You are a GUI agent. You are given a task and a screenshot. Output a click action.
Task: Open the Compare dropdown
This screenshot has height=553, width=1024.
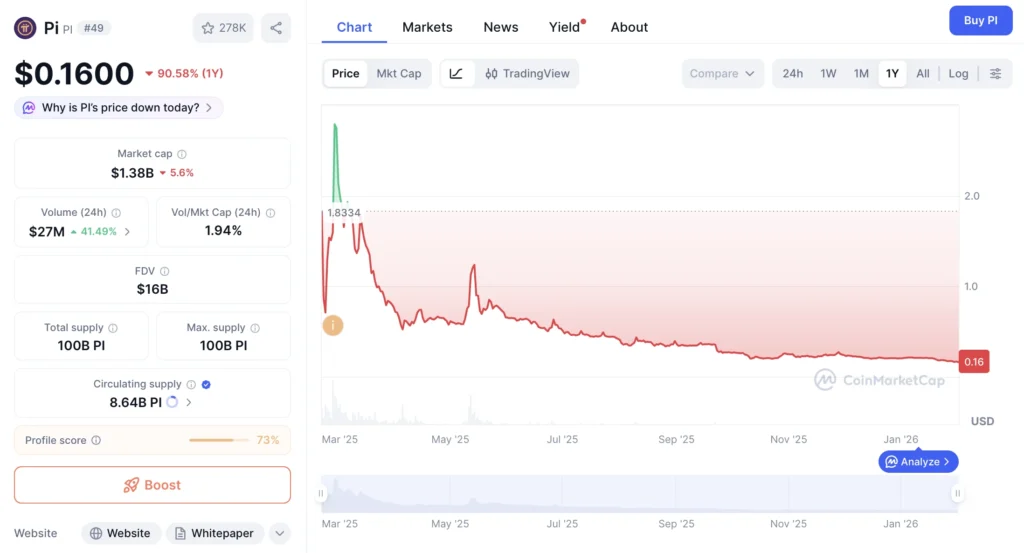722,74
